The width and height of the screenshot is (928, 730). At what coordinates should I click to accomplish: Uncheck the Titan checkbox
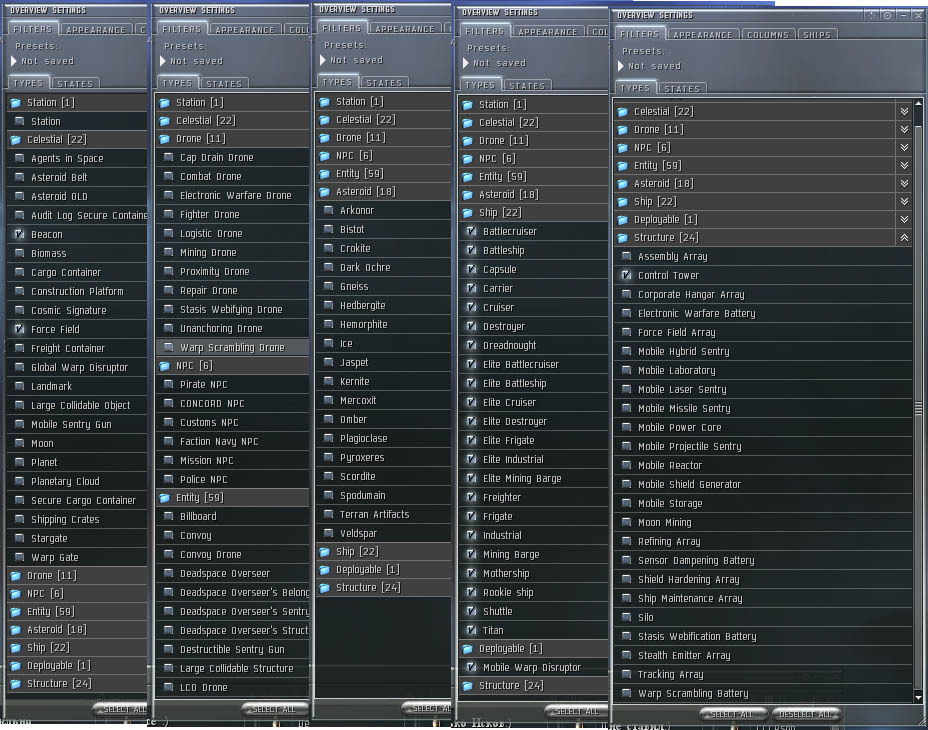[472, 631]
